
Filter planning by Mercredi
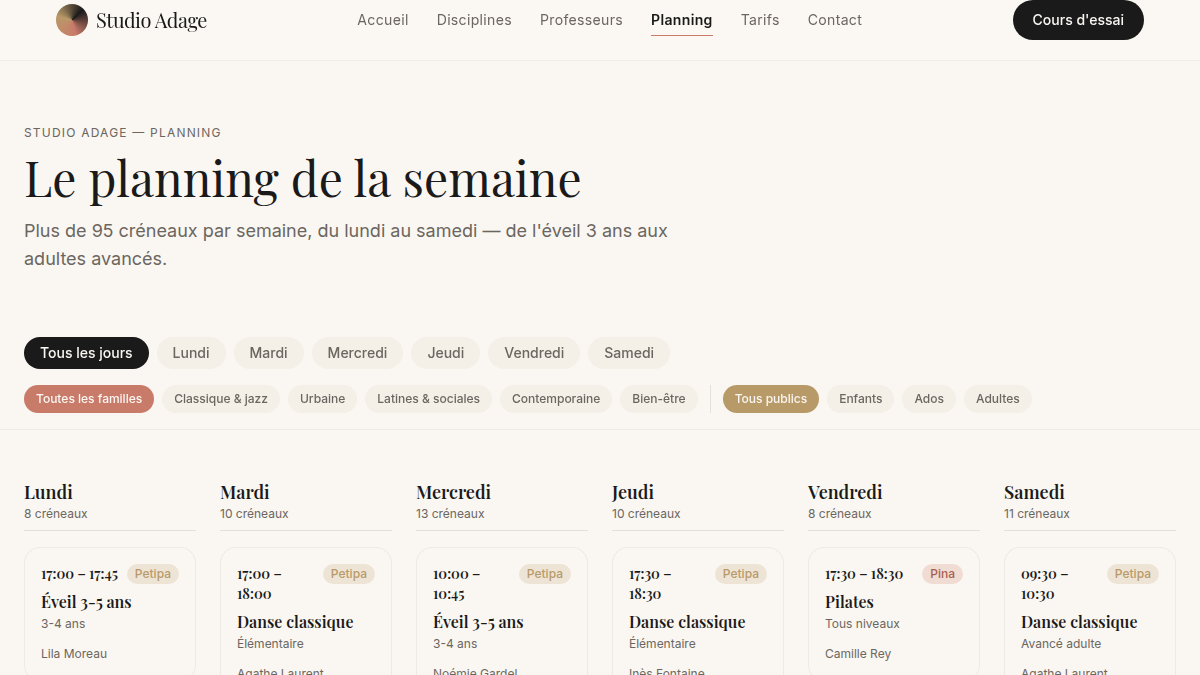tap(357, 353)
